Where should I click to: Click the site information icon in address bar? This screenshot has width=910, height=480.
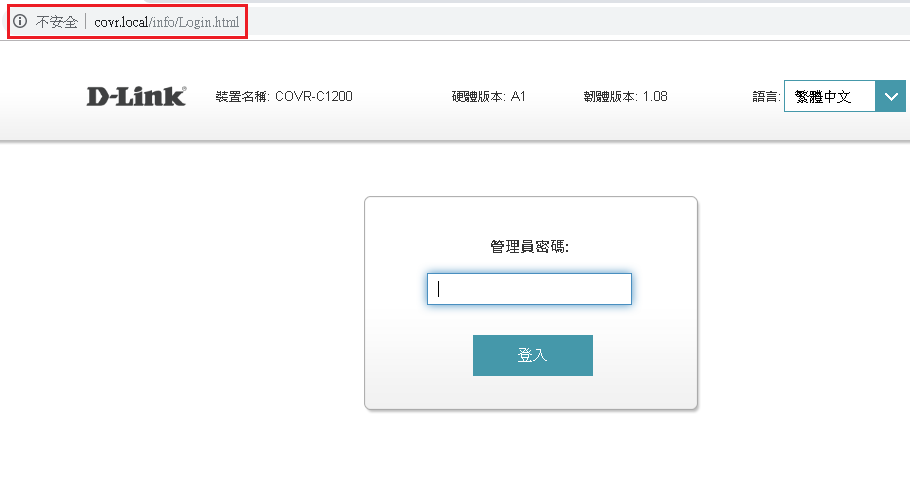tap(20, 21)
